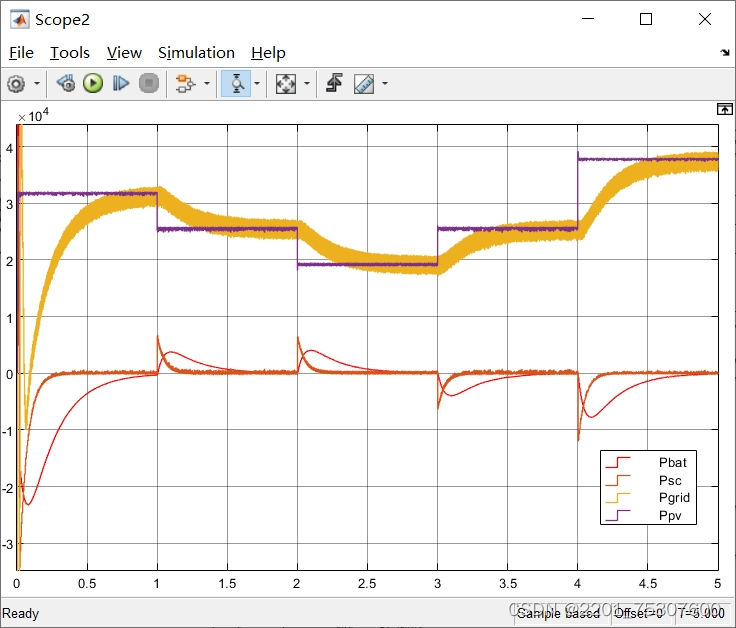Expand the Zoom tool dropdown arrow
The image size is (736, 628).
point(257,84)
